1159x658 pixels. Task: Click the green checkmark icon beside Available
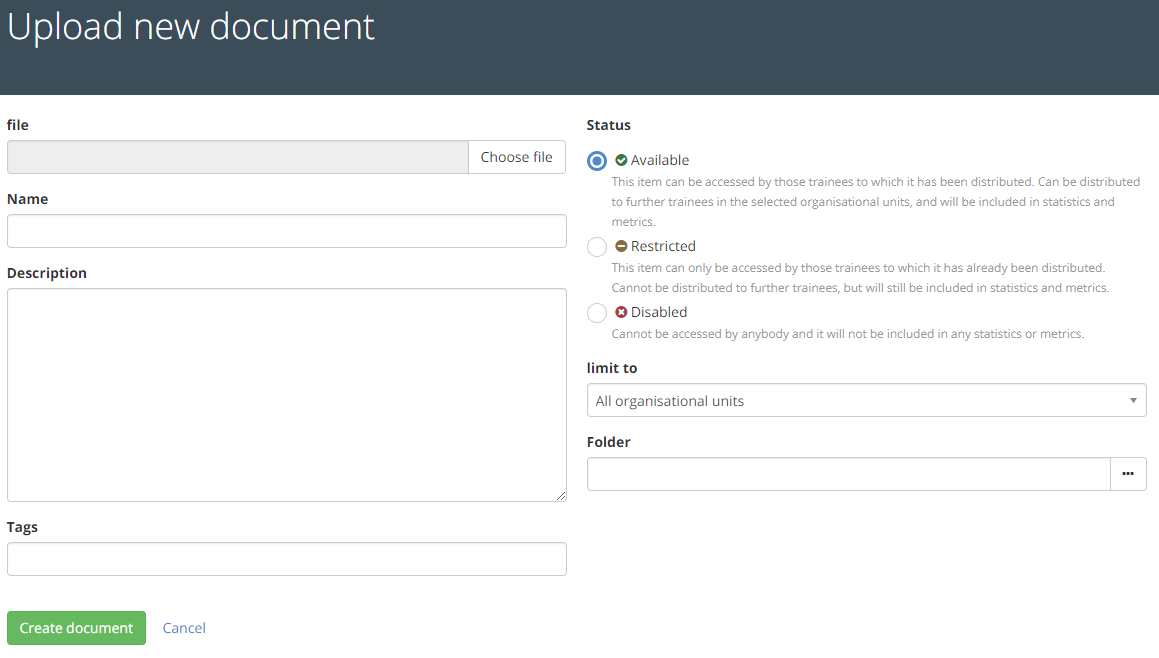click(x=621, y=160)
